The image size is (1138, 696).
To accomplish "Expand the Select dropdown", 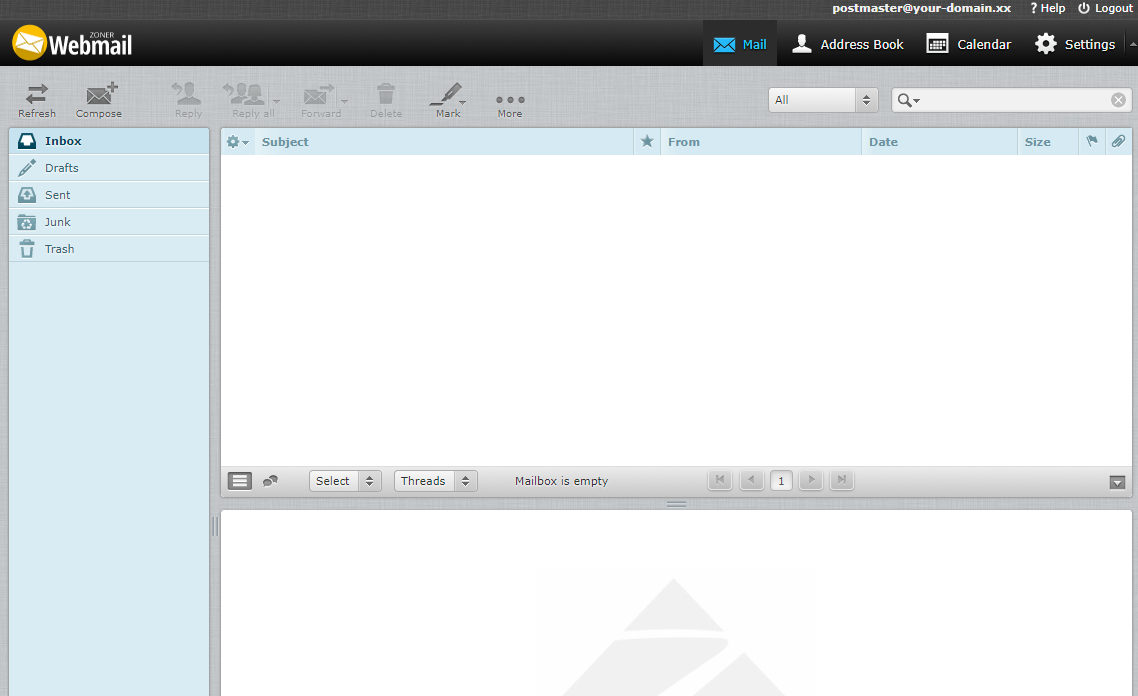I will click(345, 481).
